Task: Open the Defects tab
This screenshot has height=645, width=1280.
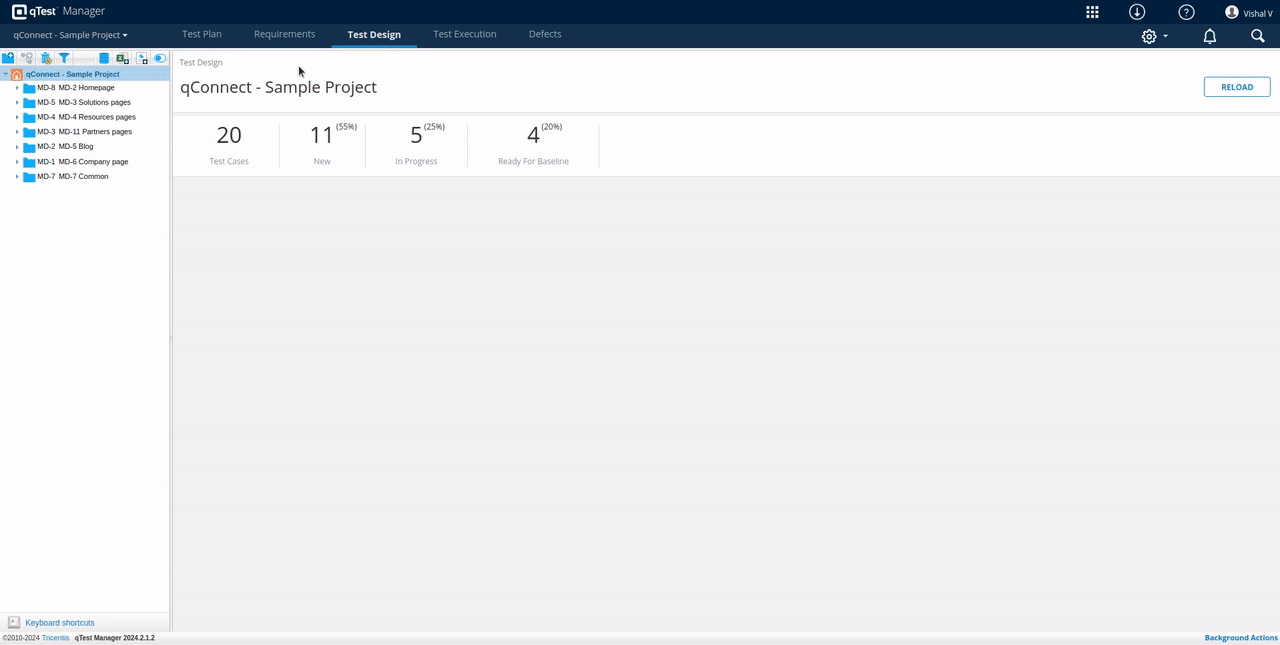Action: pos(545,34)
